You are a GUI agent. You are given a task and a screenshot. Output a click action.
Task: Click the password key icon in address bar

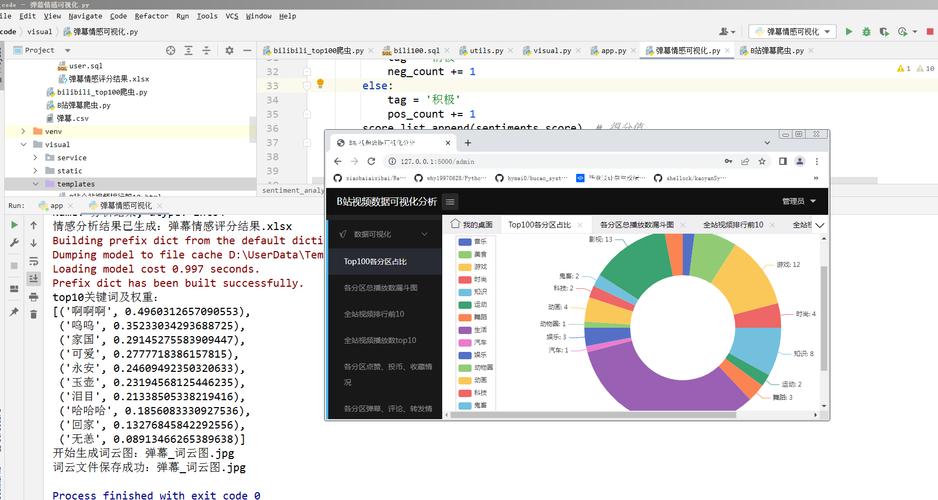point(728,161)
